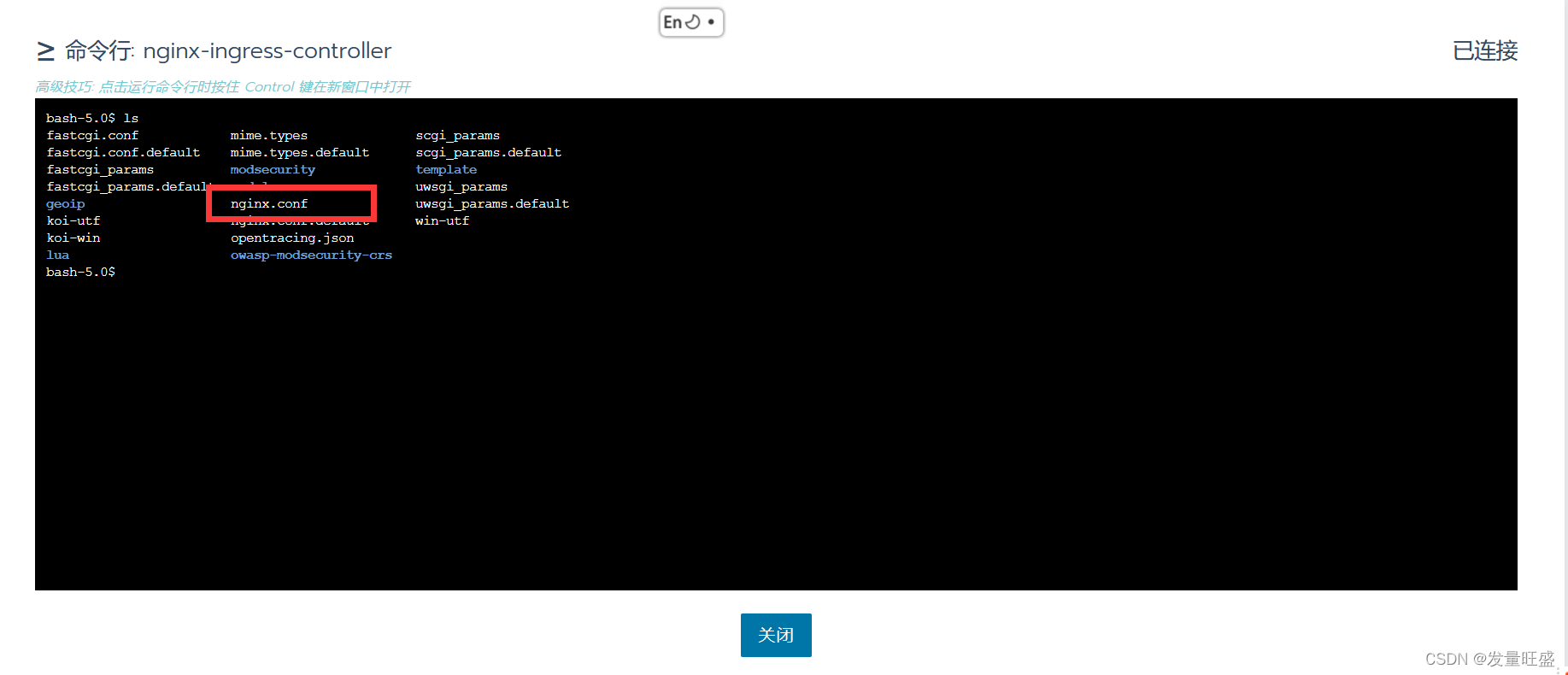
Task: Select the win-utf entry
Action: click(x=443, y=220)
